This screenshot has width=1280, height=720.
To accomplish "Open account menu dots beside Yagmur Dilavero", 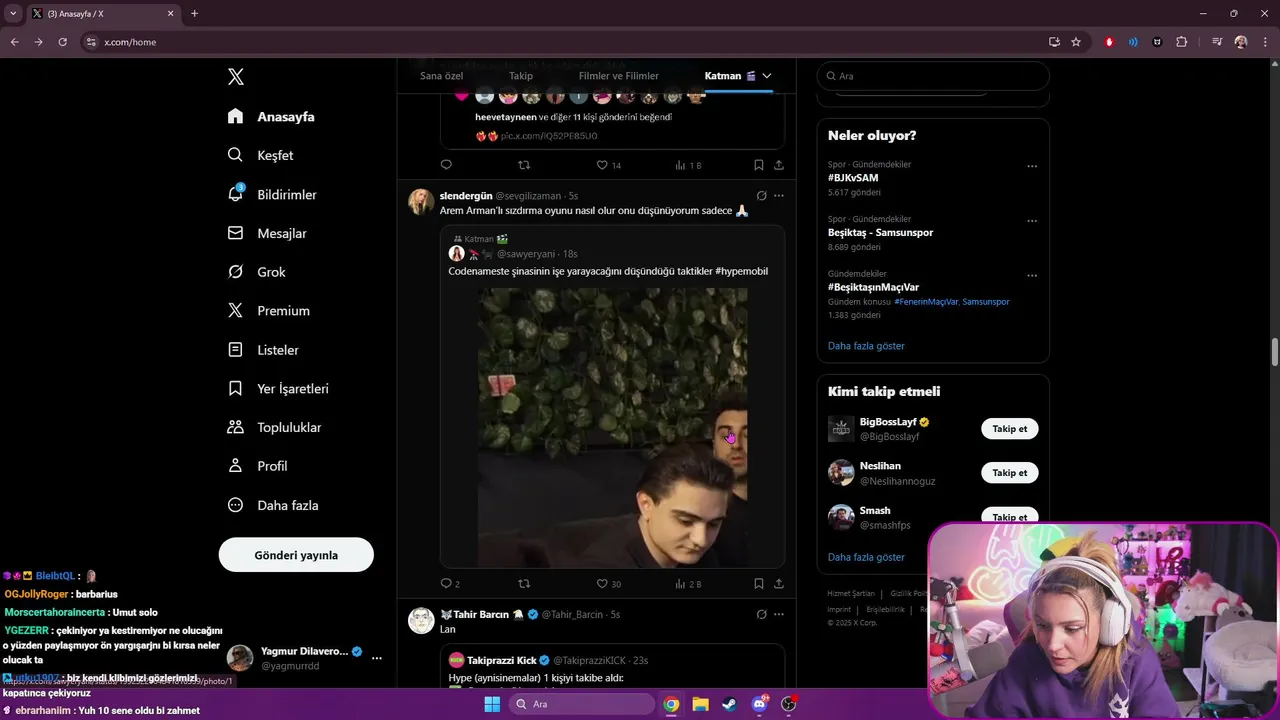I will (377, 658).
